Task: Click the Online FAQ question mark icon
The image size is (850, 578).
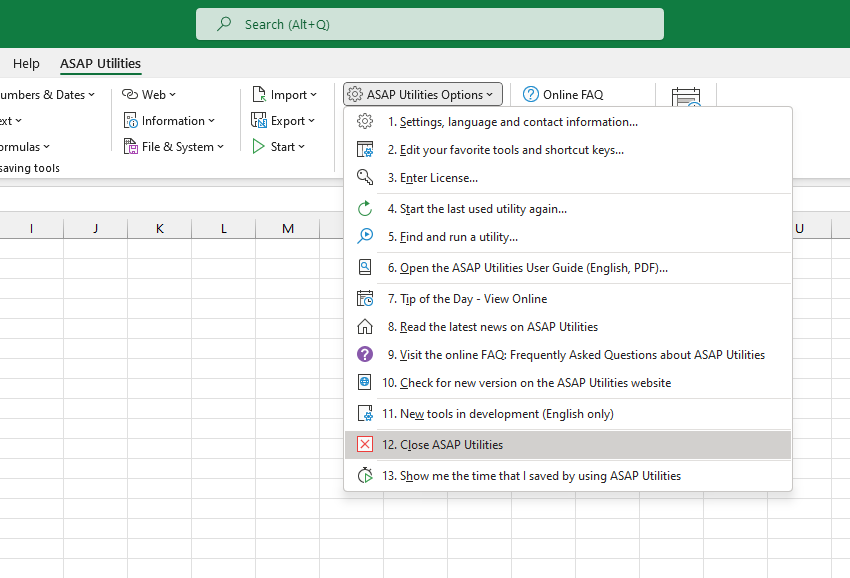Action: pyautogui.click(x=531, y=94)
